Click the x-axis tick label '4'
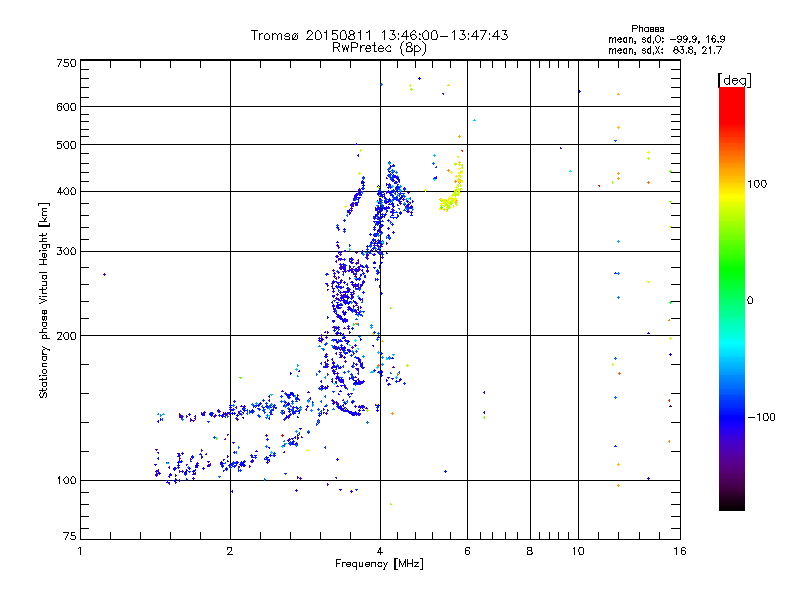 [x=380, y=551]
